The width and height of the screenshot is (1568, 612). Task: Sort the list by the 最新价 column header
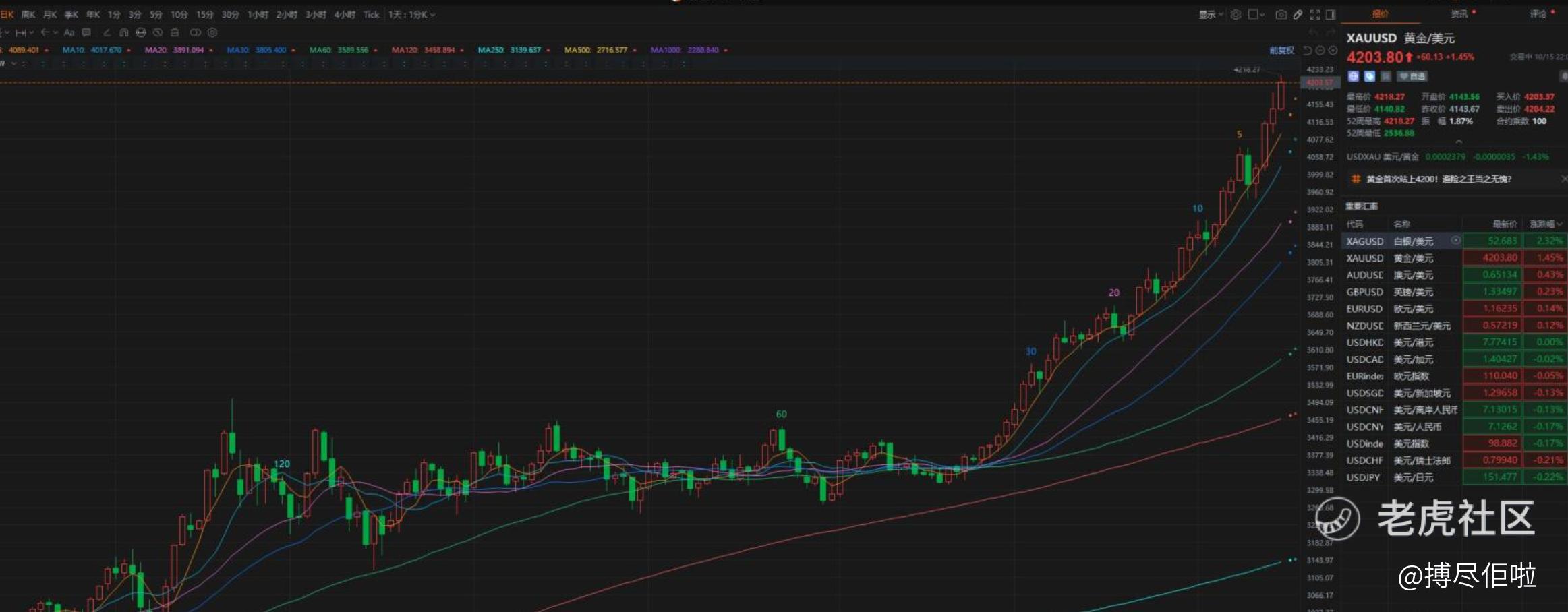1505,224
